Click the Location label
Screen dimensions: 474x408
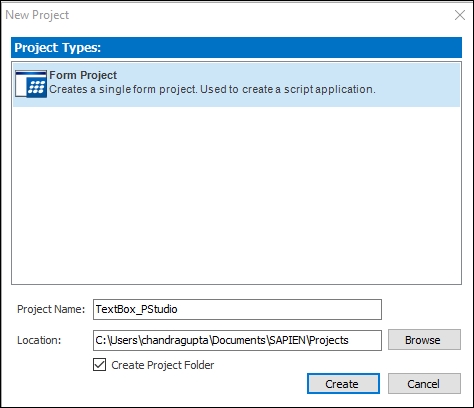pyautogui.click(x=39, y=340)
